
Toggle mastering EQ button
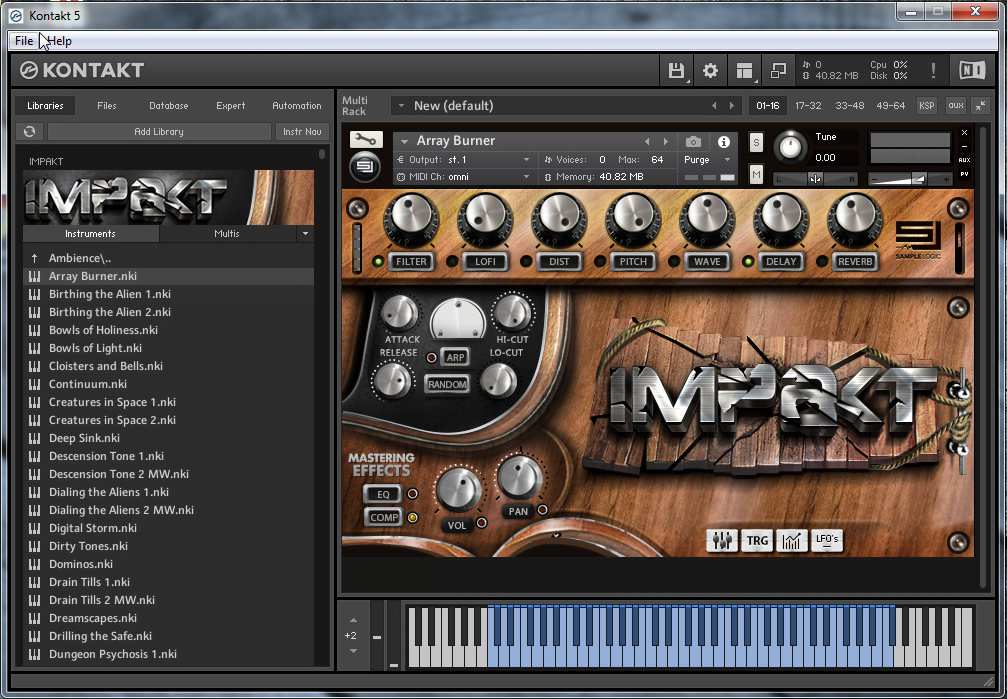(x=383, y=494)
